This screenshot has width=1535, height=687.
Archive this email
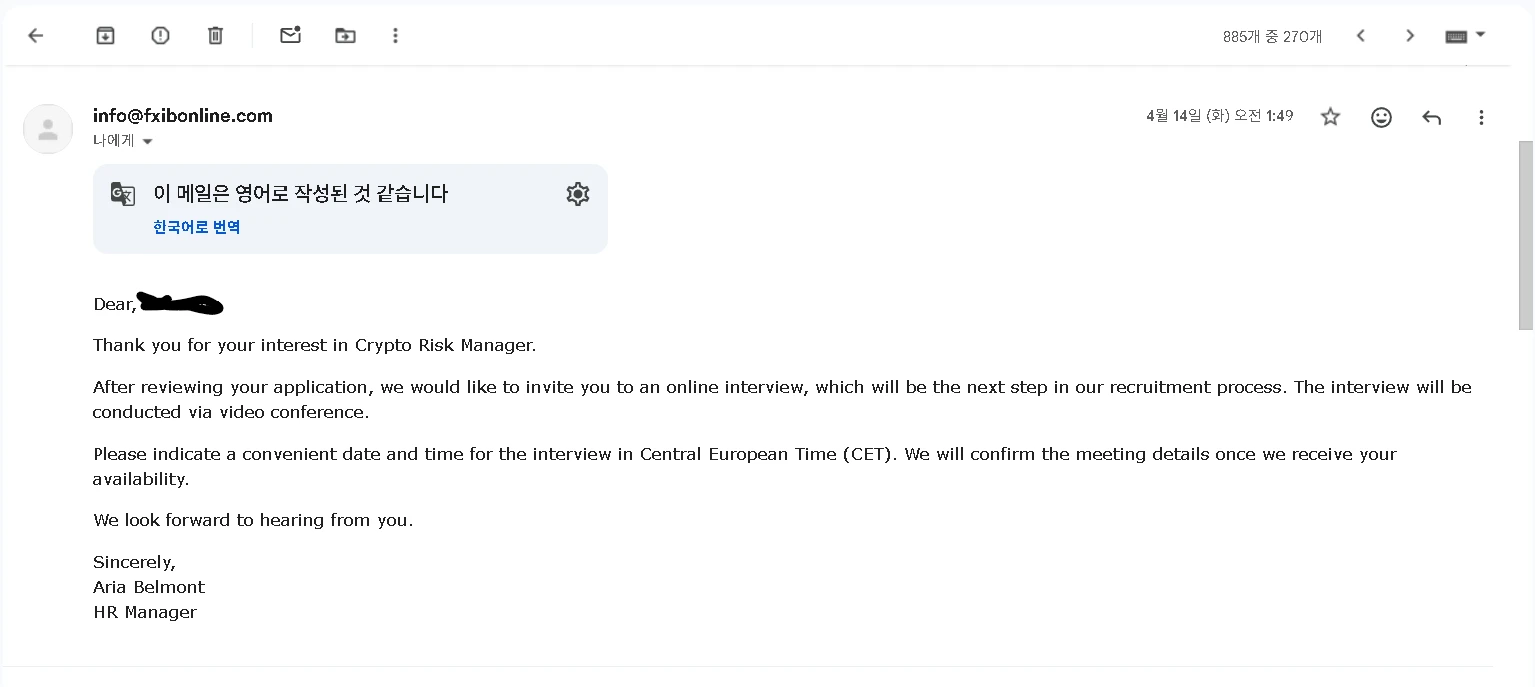(x=105, y=36)
